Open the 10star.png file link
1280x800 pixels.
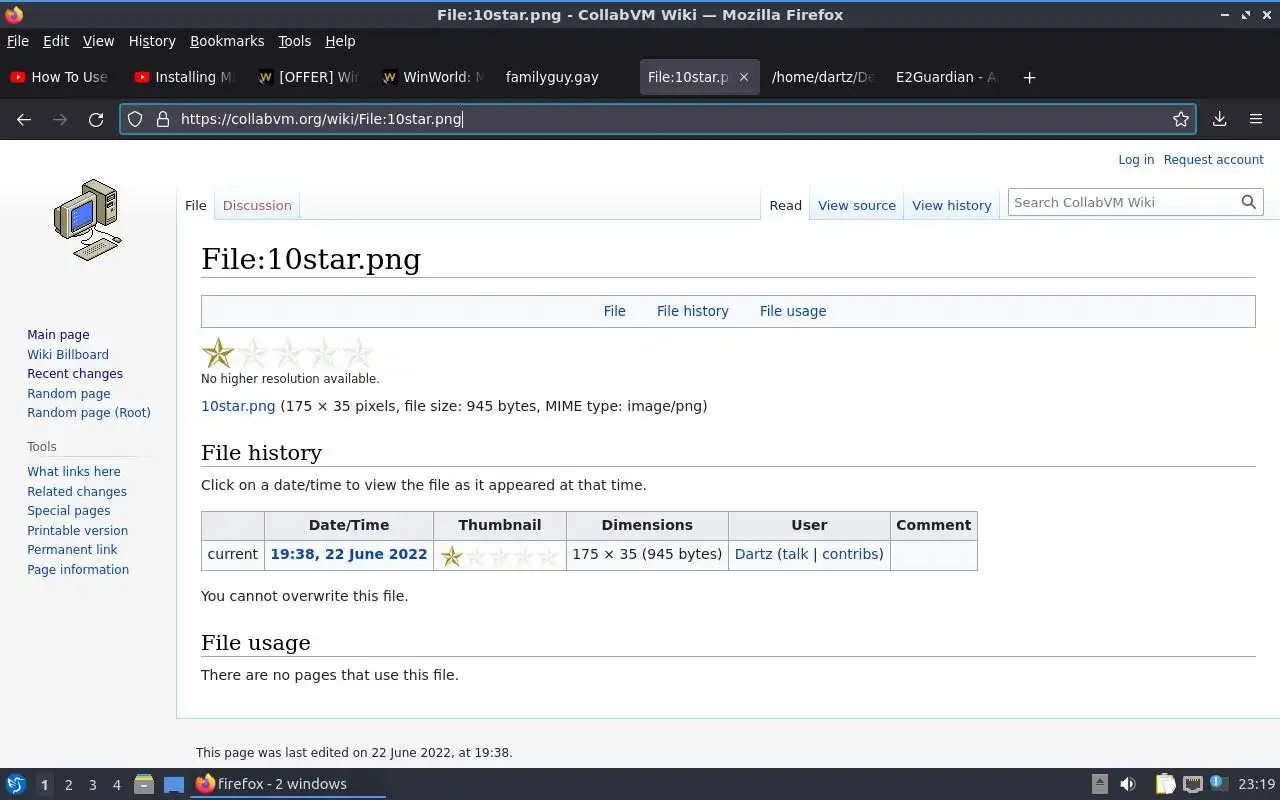[x=238, y=406]
